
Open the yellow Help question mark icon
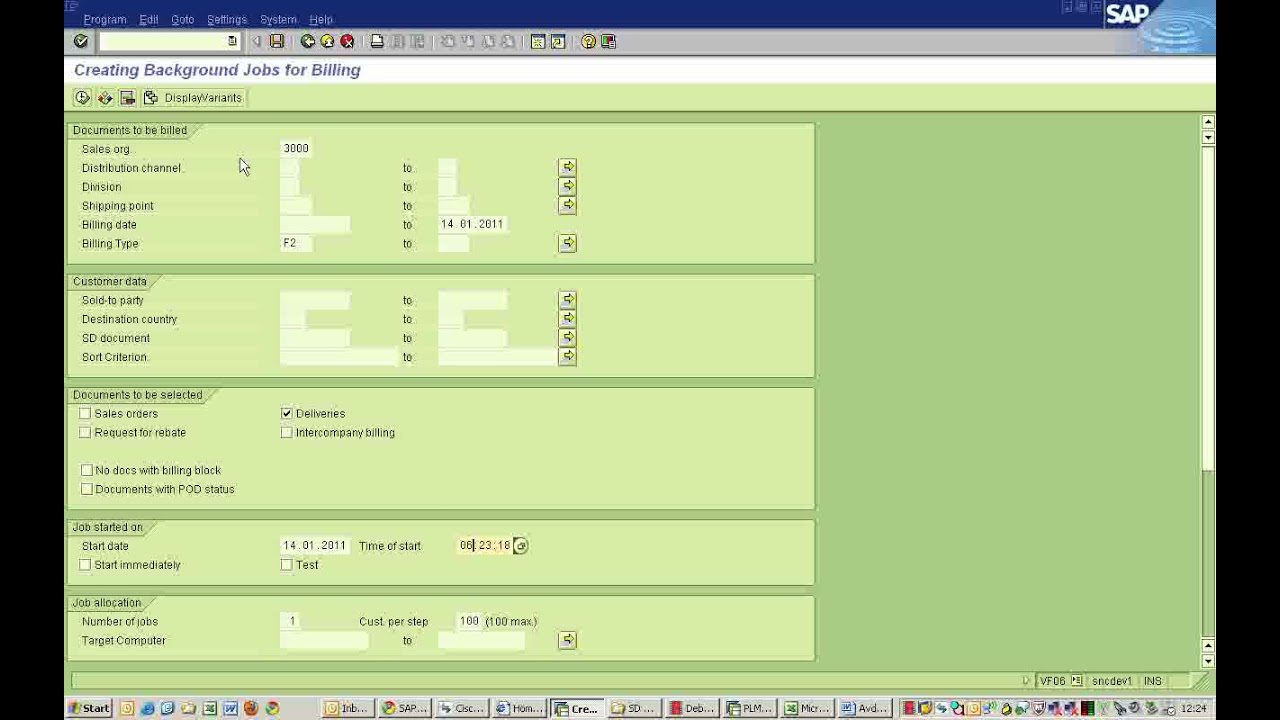pos(588,41)
